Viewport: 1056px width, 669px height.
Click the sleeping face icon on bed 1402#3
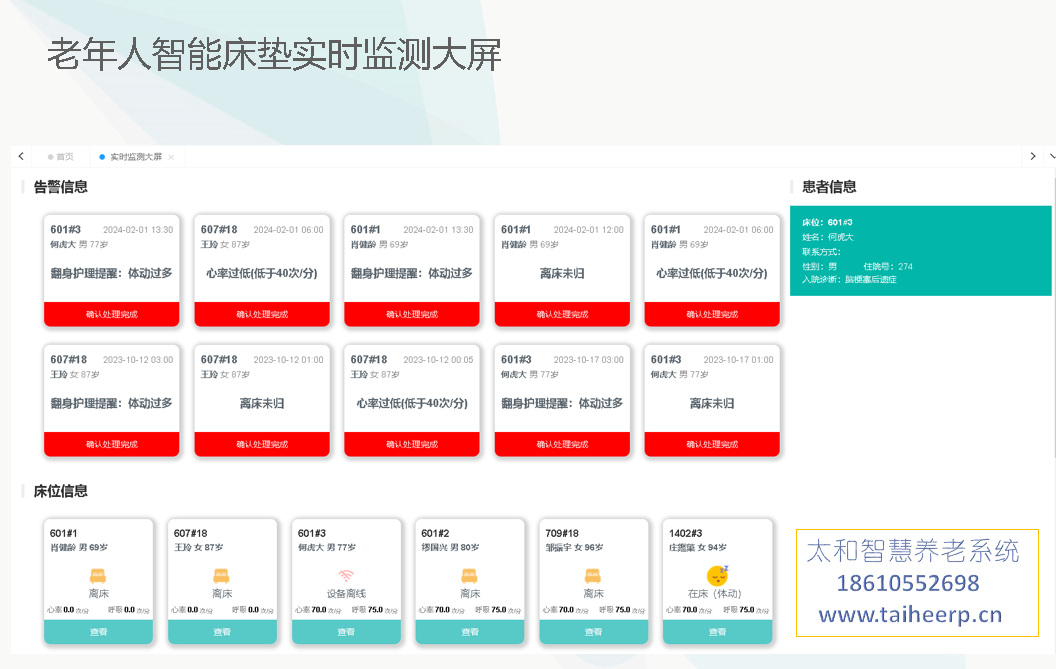[x=717, y=576]
